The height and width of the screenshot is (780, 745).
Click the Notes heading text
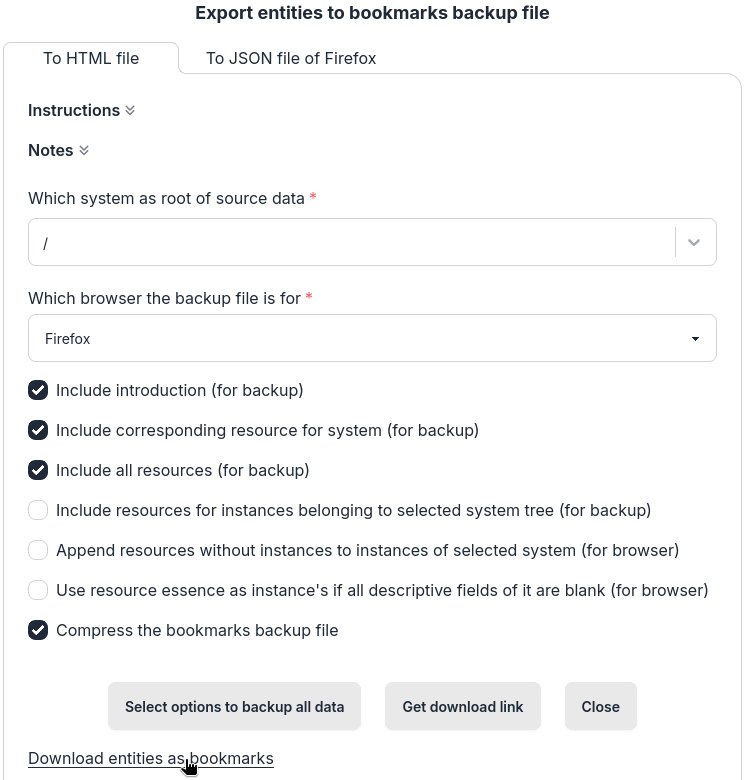(x=51, y=151)
